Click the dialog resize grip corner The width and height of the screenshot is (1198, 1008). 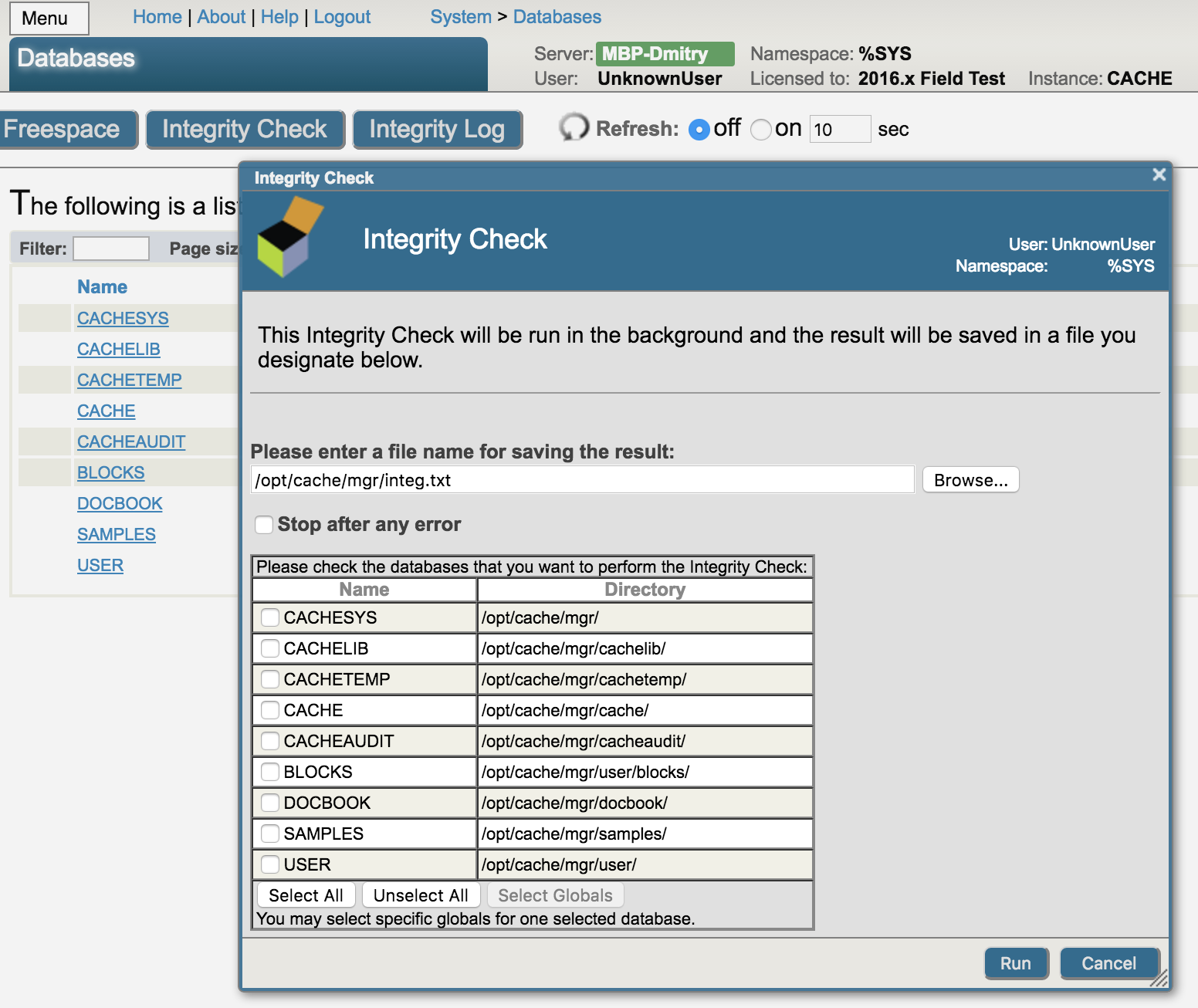pyautogui.click(x=1159, y=979)
